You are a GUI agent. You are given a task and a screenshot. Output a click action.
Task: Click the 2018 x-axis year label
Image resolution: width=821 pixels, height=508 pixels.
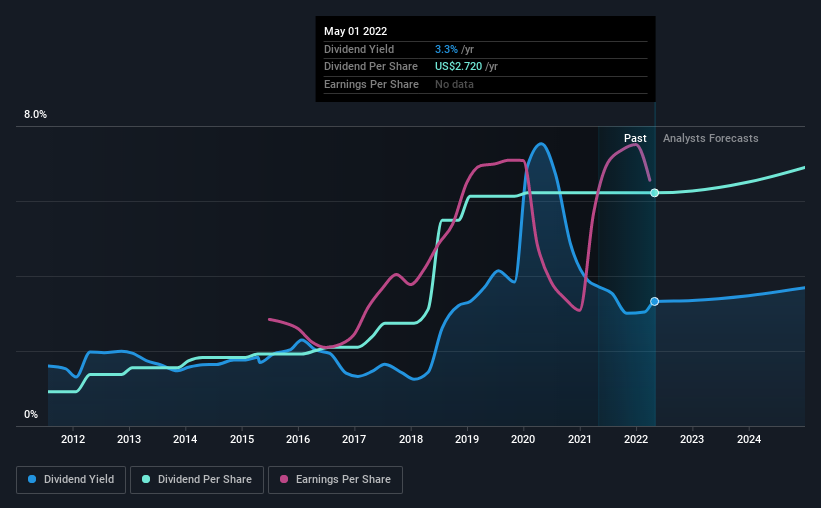pyautogui.click(x=411, y=439)
